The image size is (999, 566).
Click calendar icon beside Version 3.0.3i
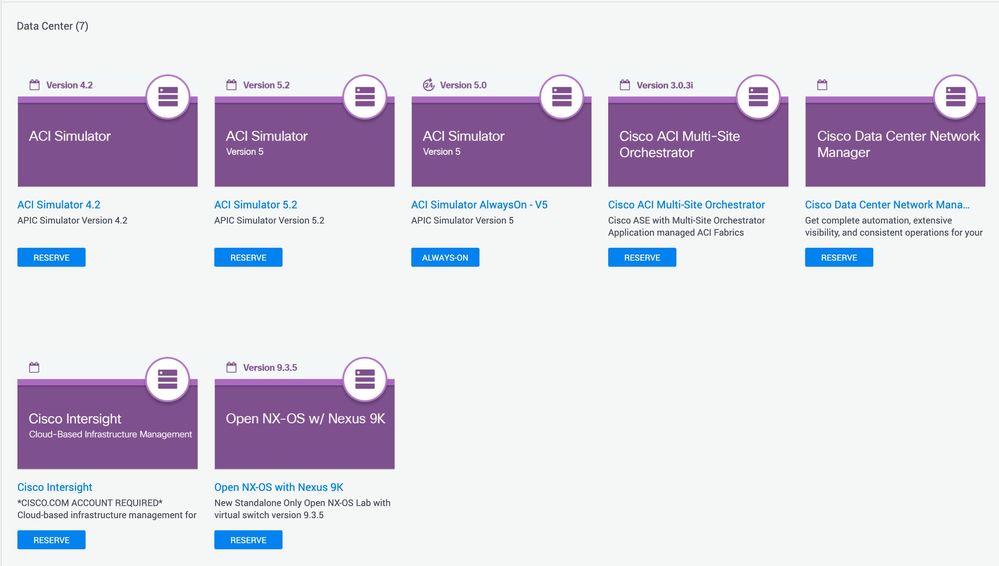click(625, 85)
